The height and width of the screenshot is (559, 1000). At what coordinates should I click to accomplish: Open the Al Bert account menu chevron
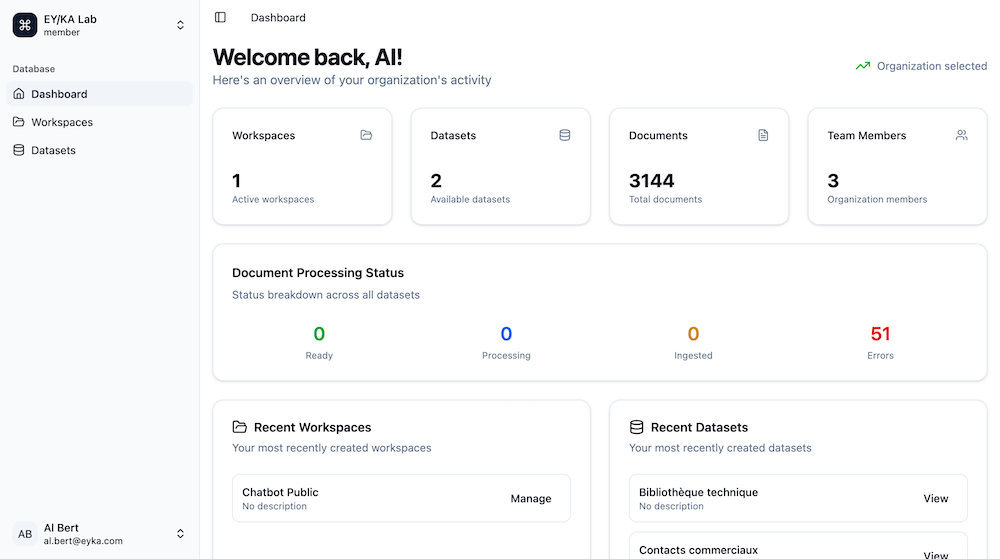180,534
